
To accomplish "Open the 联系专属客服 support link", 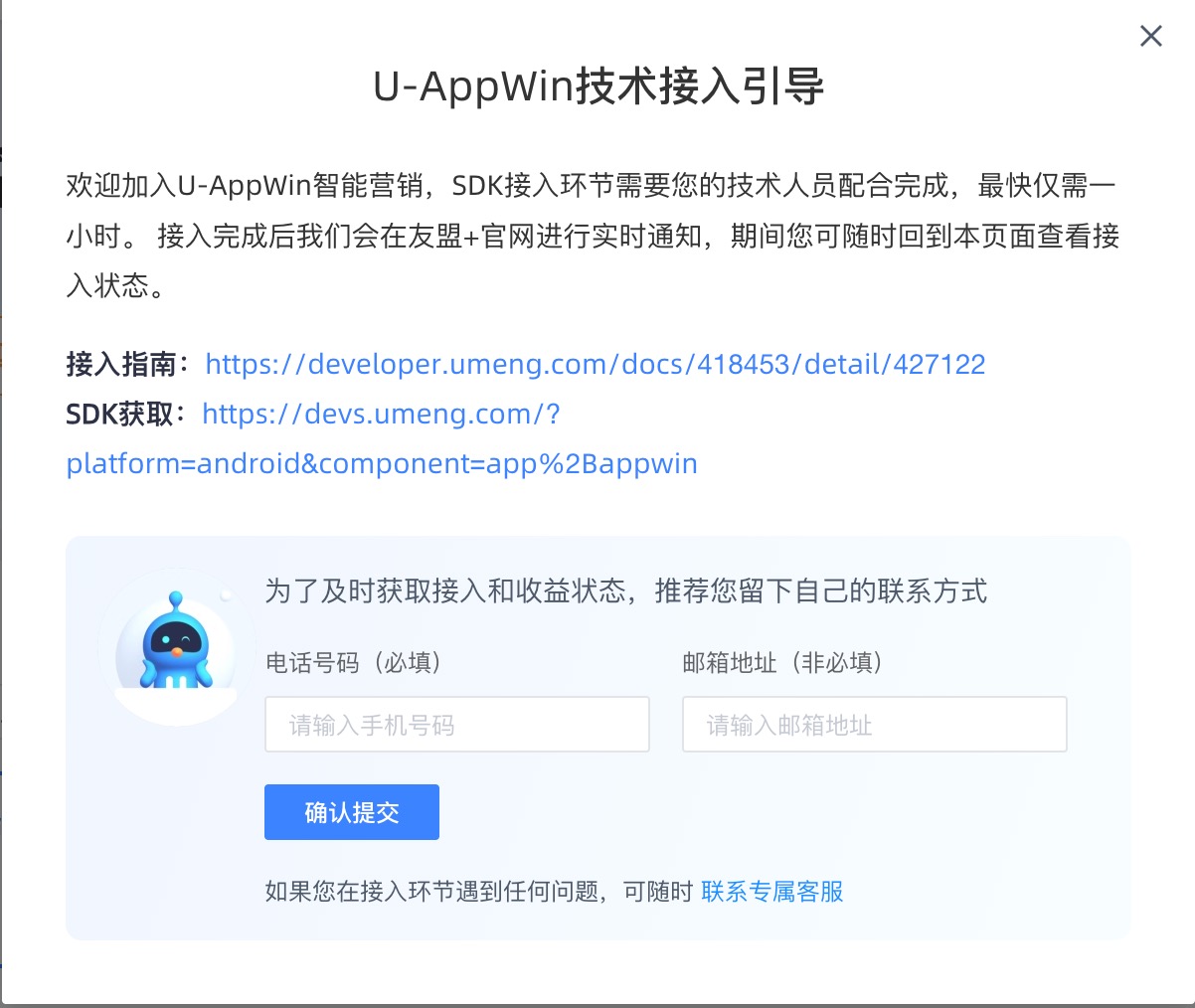I will tap(771, 892).
